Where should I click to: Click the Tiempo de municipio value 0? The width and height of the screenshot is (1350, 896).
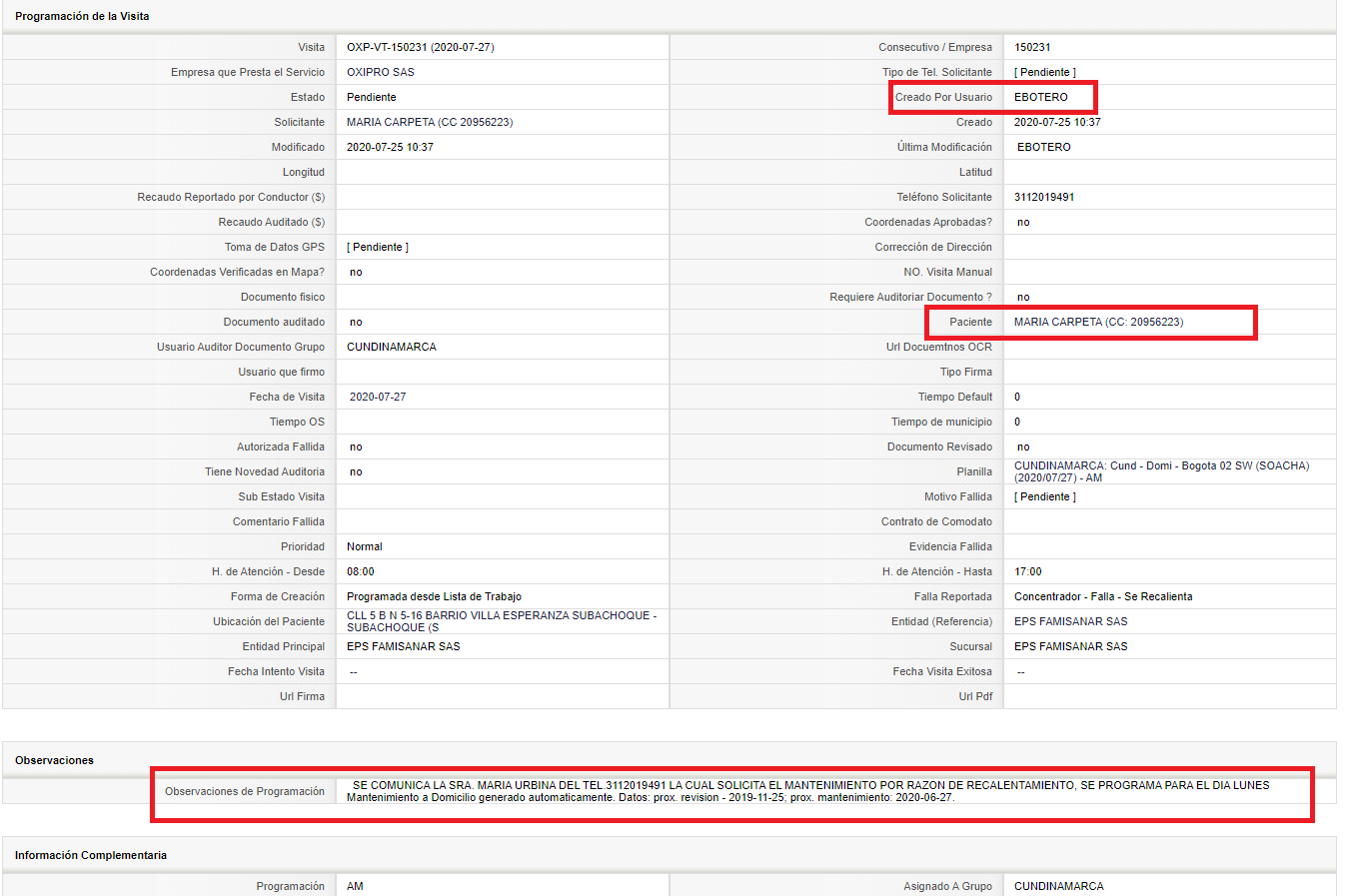pyautogui.click(x=1017, y=422)
